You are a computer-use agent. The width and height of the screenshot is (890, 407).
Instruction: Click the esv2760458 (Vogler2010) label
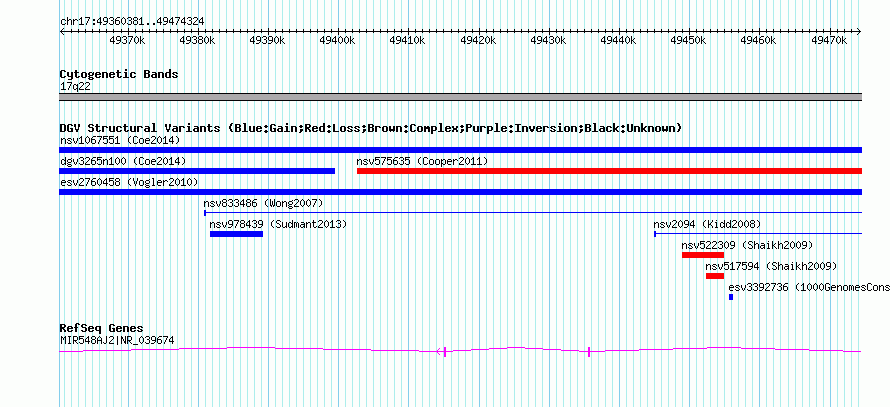(129, 182)
